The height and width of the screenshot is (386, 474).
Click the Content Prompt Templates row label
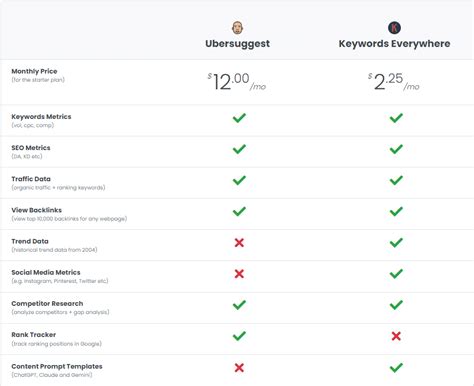pos(57,366)
